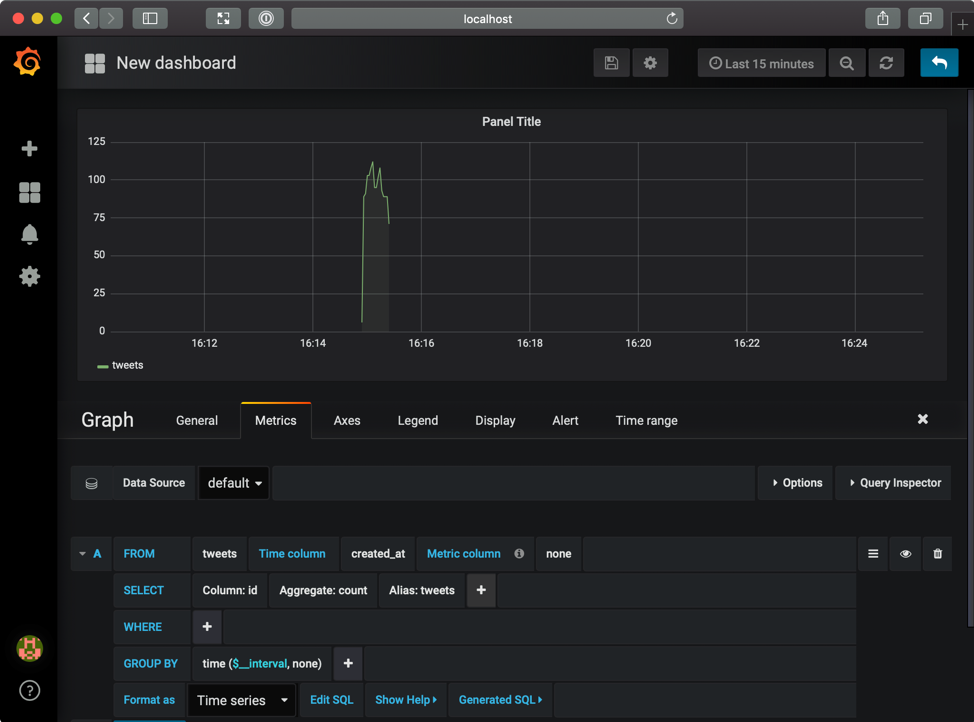The image size is (974, 722).
Task: Open the Configuration gear in the sidebar
Action: point(29,276)
